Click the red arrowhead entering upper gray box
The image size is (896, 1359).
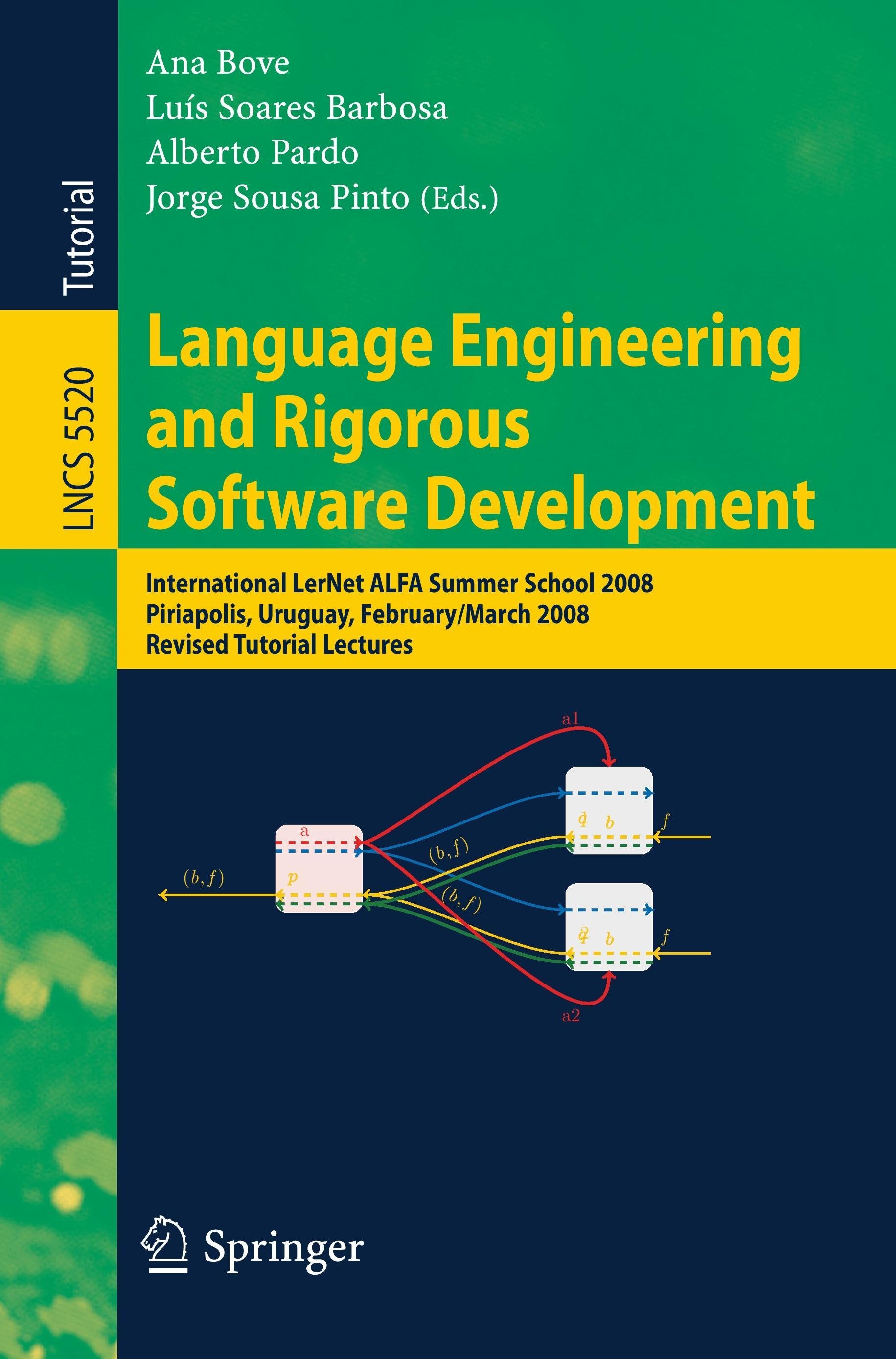coord(610,761)
